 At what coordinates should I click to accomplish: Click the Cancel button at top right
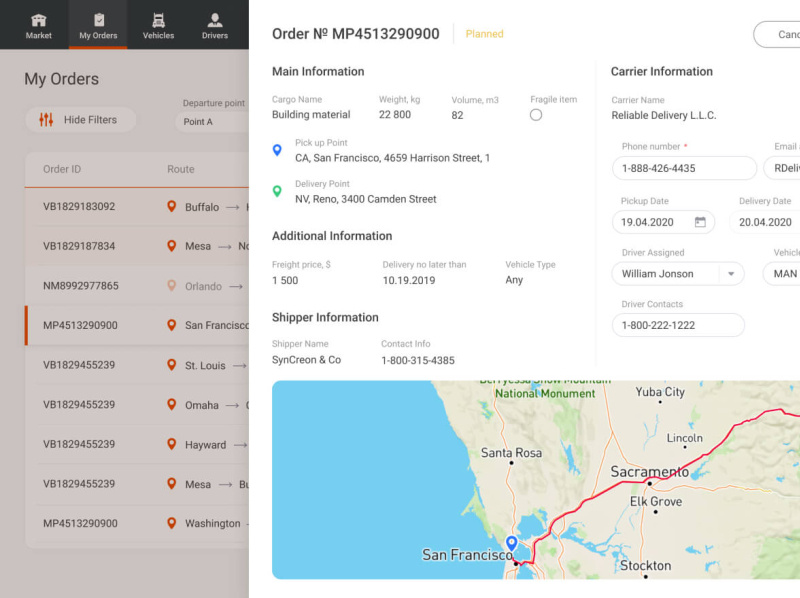785,34
